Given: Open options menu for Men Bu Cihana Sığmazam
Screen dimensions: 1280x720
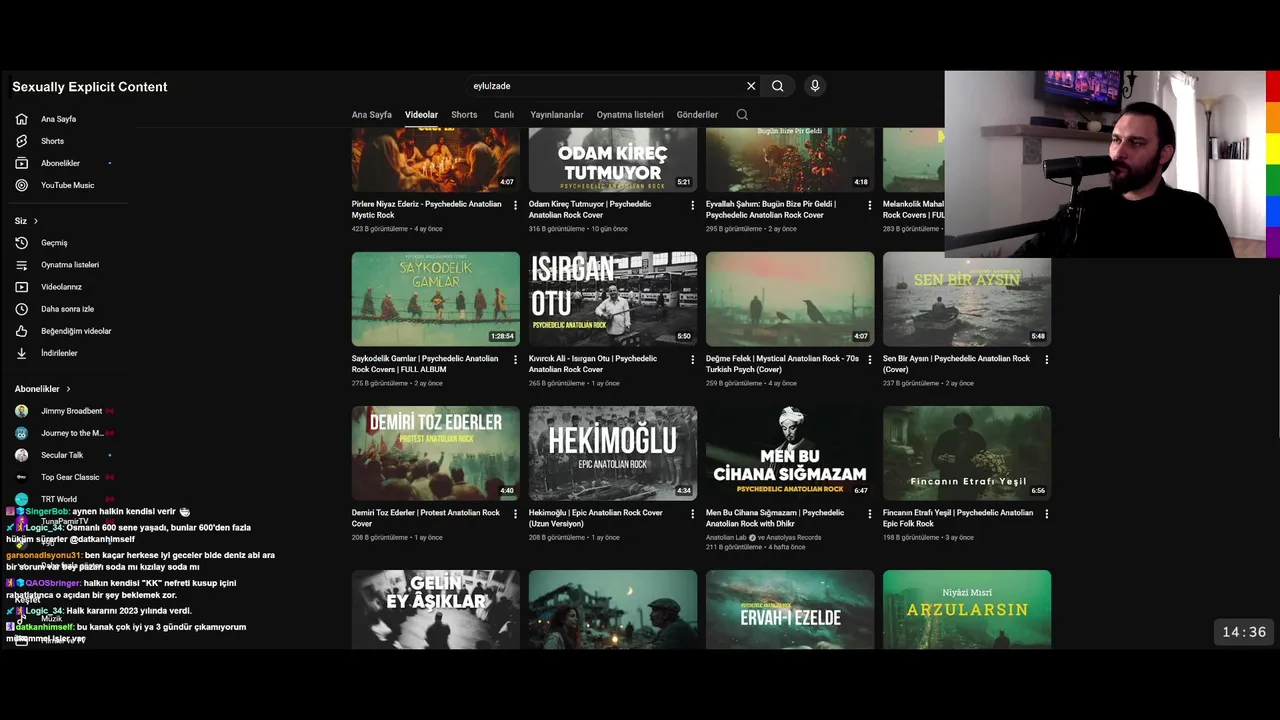Looking at the screenshot, I should (870, 514).
